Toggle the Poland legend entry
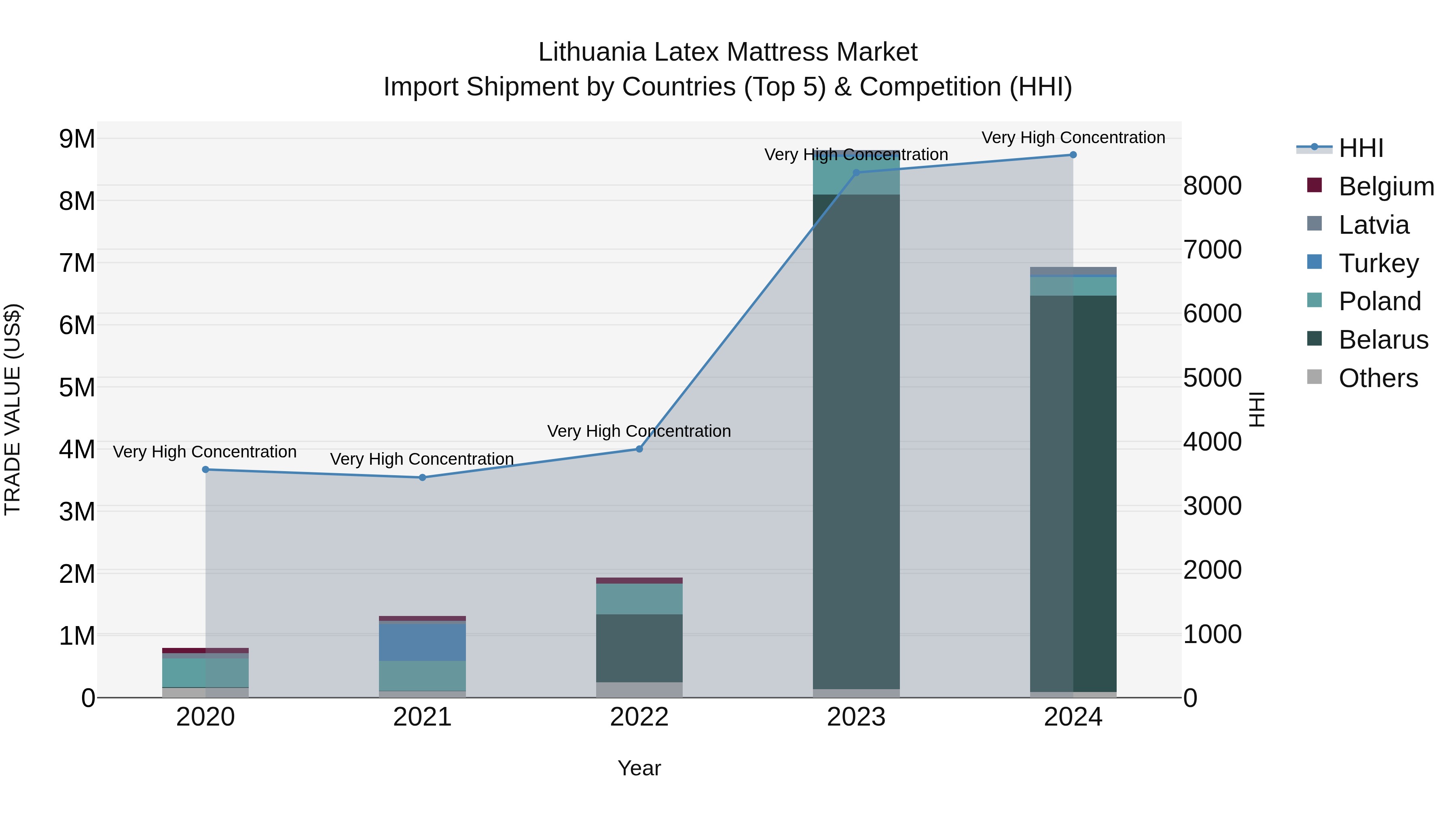 tap(1364, 301)
